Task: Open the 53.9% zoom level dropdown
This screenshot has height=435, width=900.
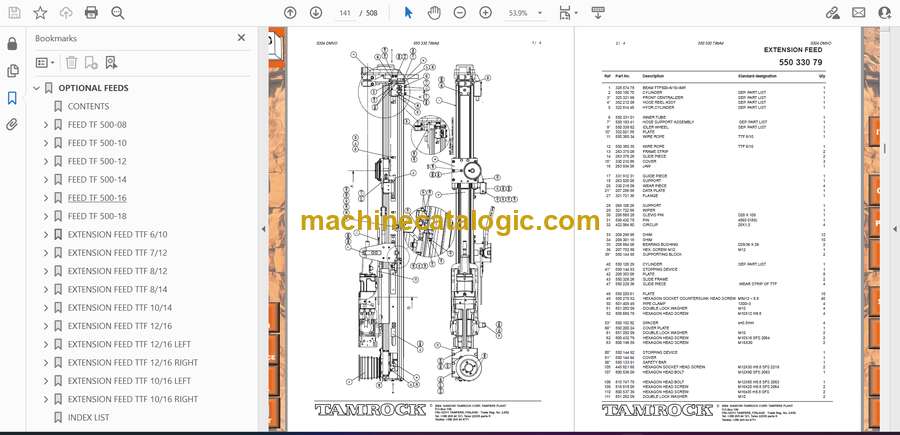Action: click(x=525, y=13)
